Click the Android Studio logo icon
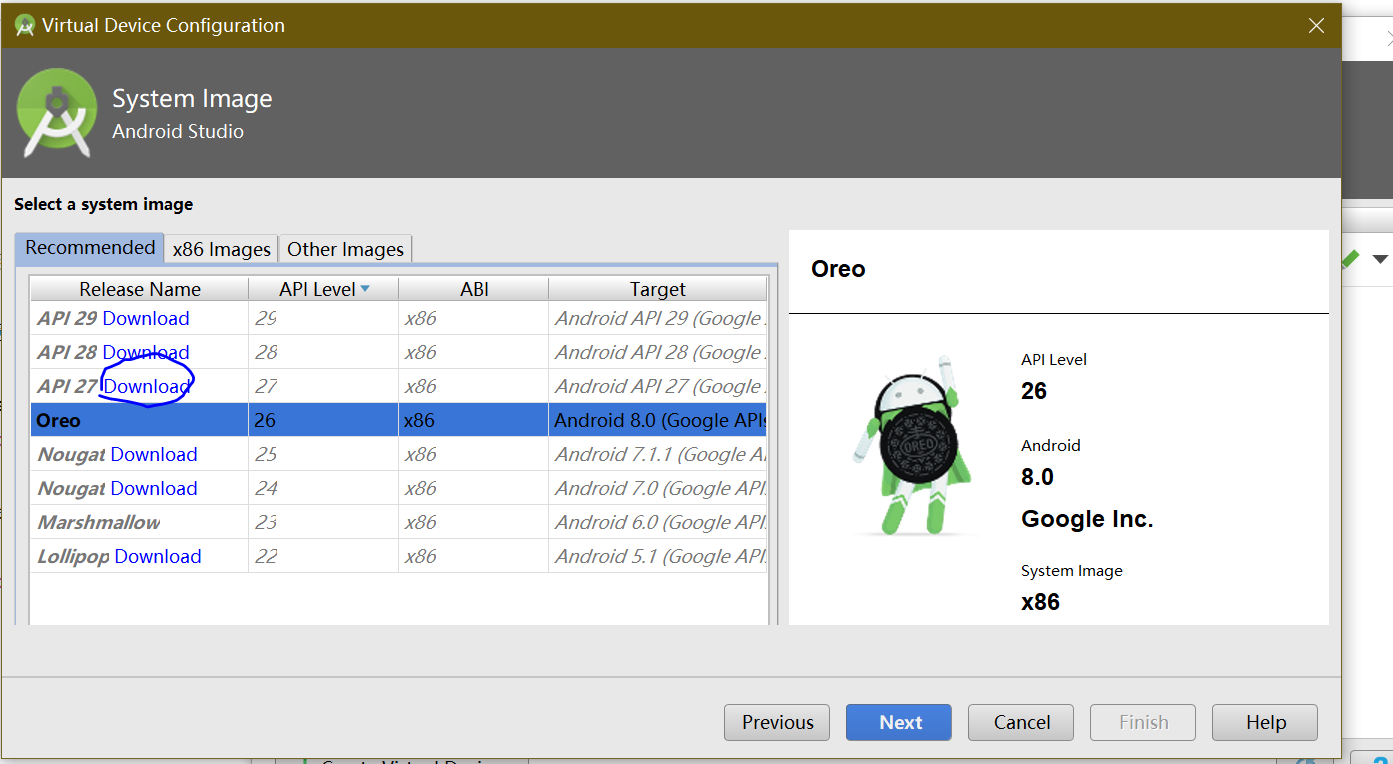This screenshot has width=1393, height=764. pos(57,112)
